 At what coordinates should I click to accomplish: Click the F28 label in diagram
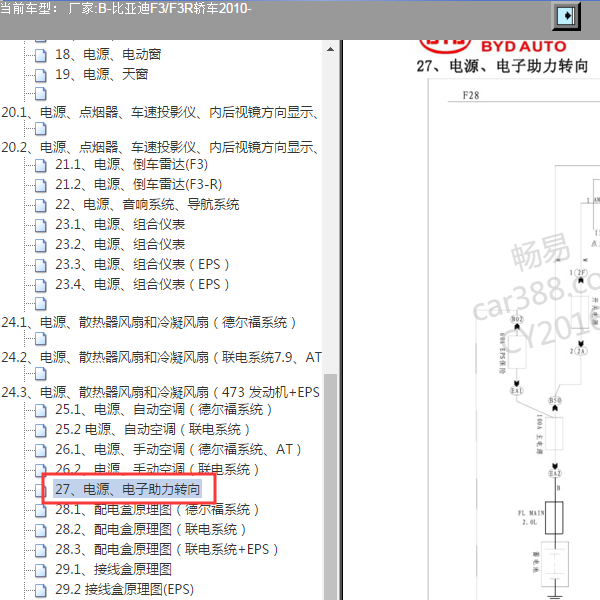point(471,95)
